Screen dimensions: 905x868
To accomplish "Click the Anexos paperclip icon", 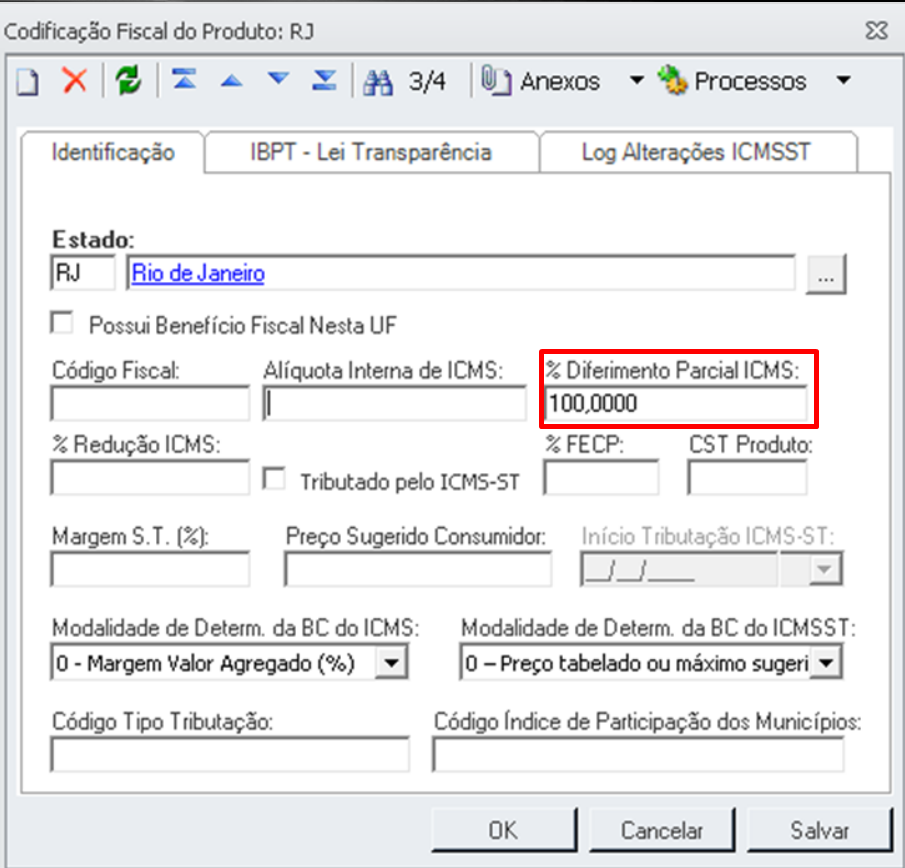I will [496, 81].
